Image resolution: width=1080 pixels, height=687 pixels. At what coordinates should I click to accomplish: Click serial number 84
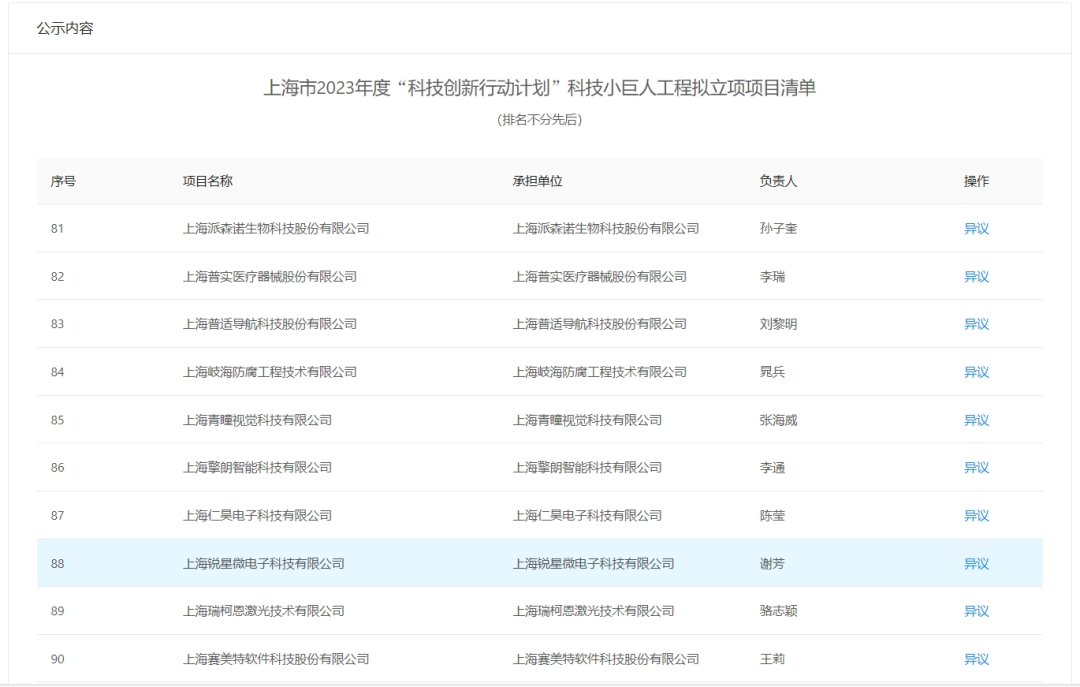coord(57,373)
